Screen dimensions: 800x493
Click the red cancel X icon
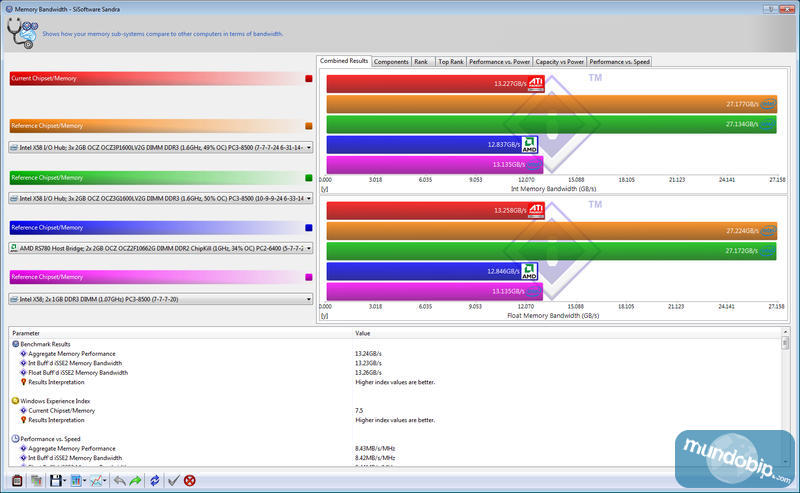tap(190, 480)
